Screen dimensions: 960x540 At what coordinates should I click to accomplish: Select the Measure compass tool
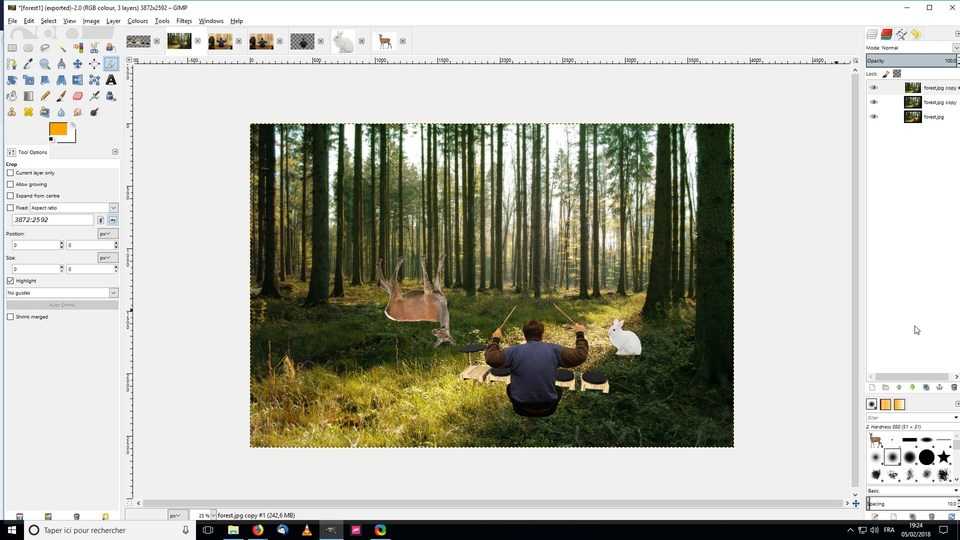(x=61, y=64)
